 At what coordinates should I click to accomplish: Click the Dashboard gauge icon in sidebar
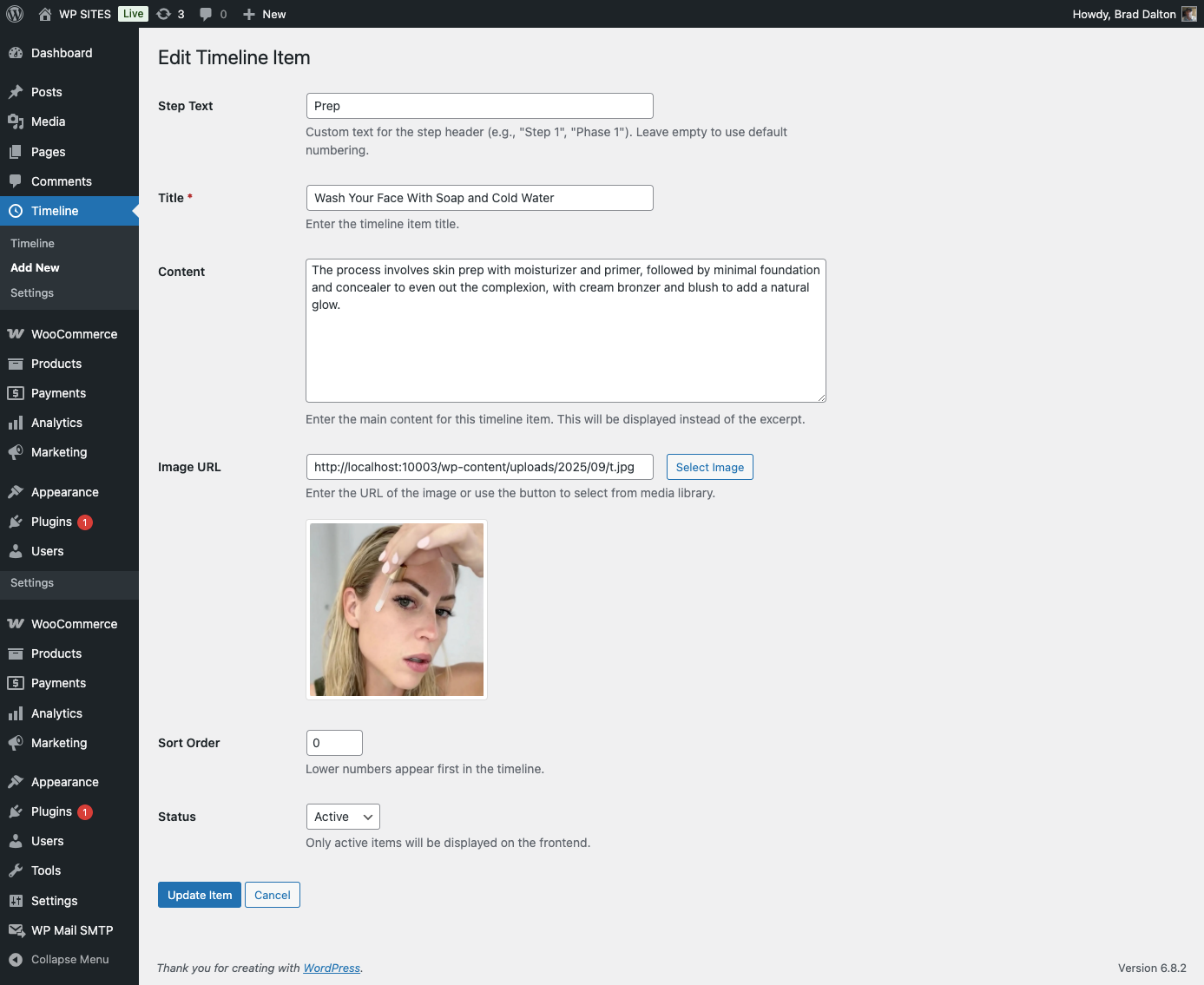pyautogui.click(x=16, y=53)
